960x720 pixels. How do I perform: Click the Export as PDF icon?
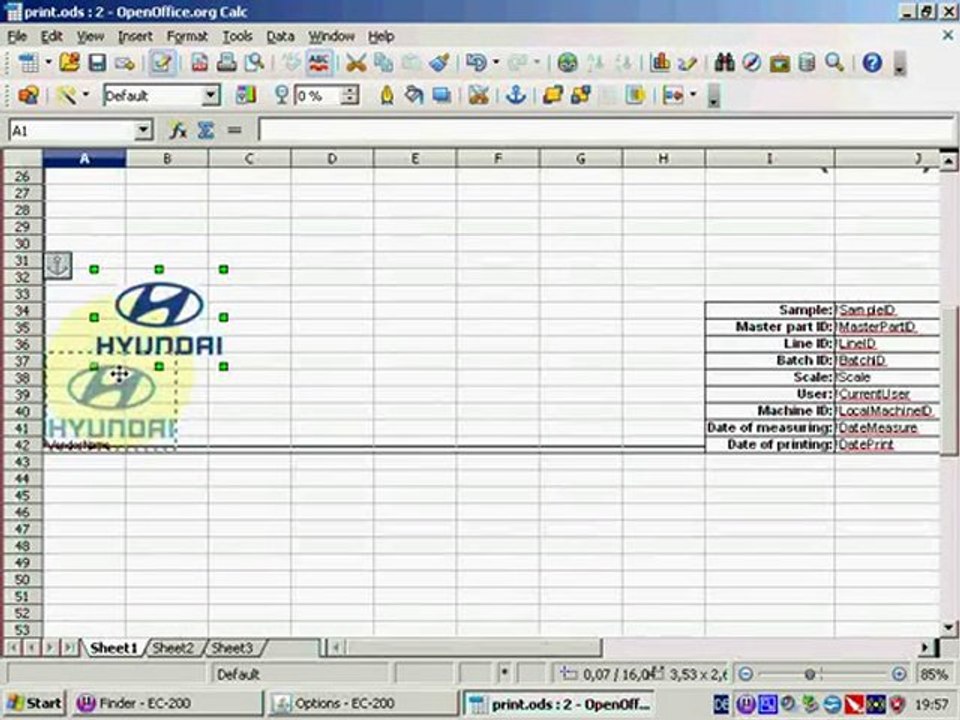pyautogui.click(x=200, y=62)
